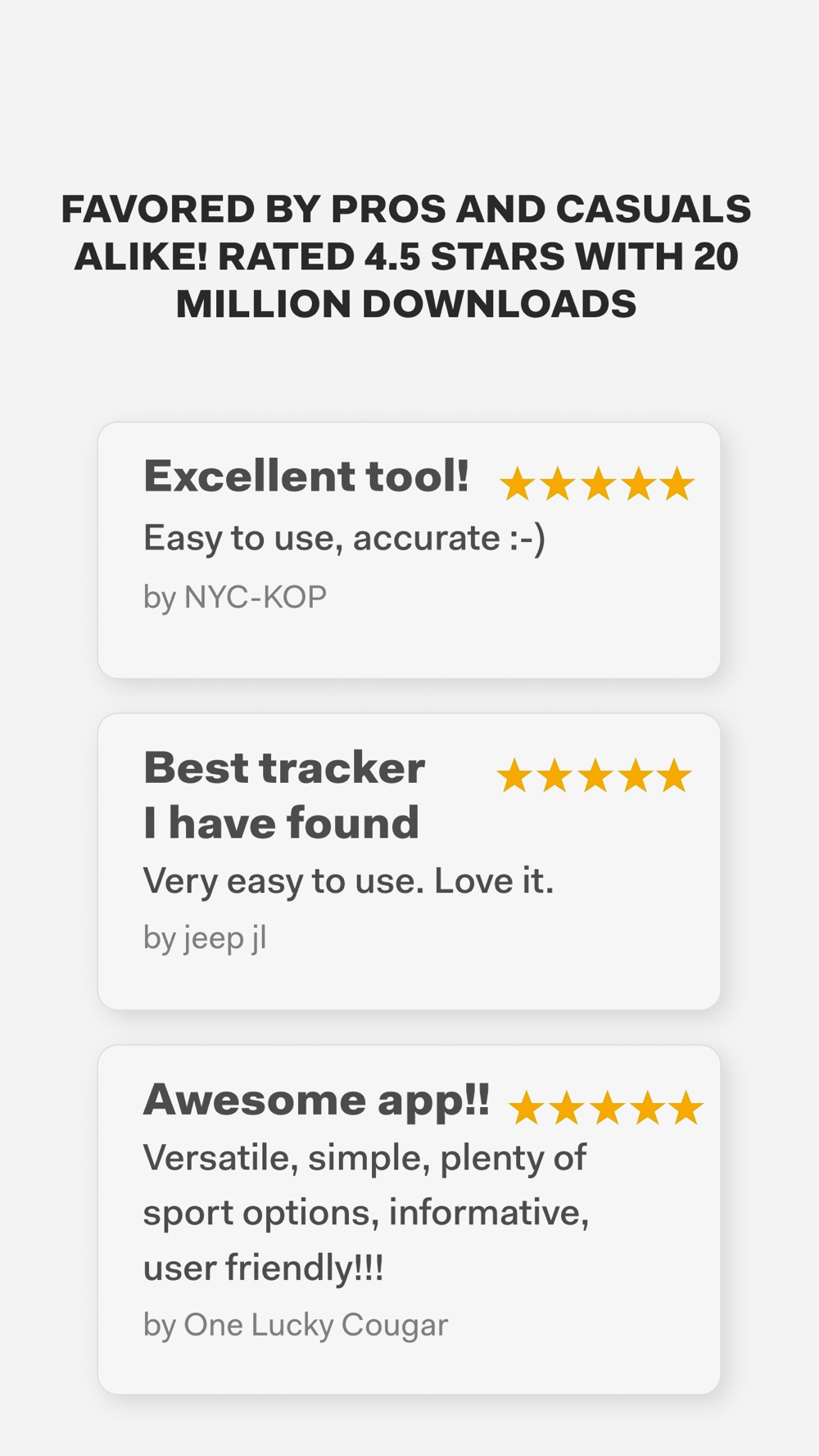Click the "Easy to use, accurate" review text
Viewport: 819px width, 1456px height.
tap(344, 538)
